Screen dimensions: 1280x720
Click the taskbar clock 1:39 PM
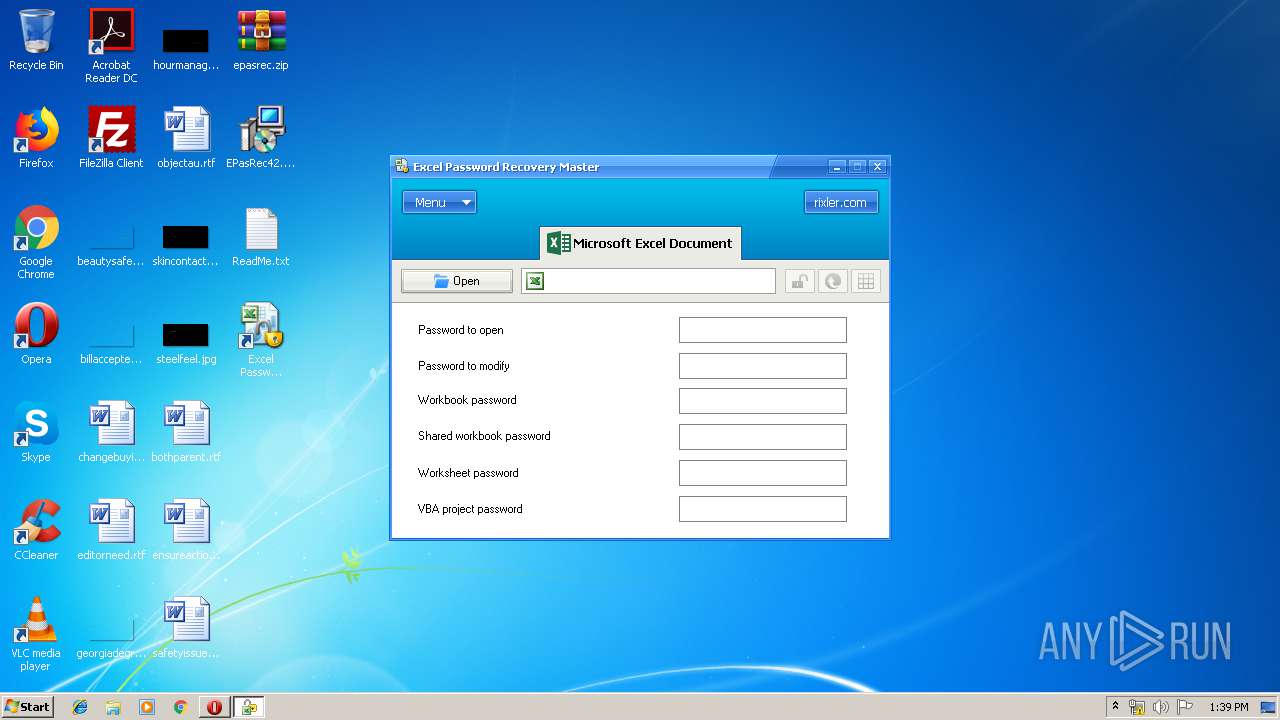click(1228, 707)
